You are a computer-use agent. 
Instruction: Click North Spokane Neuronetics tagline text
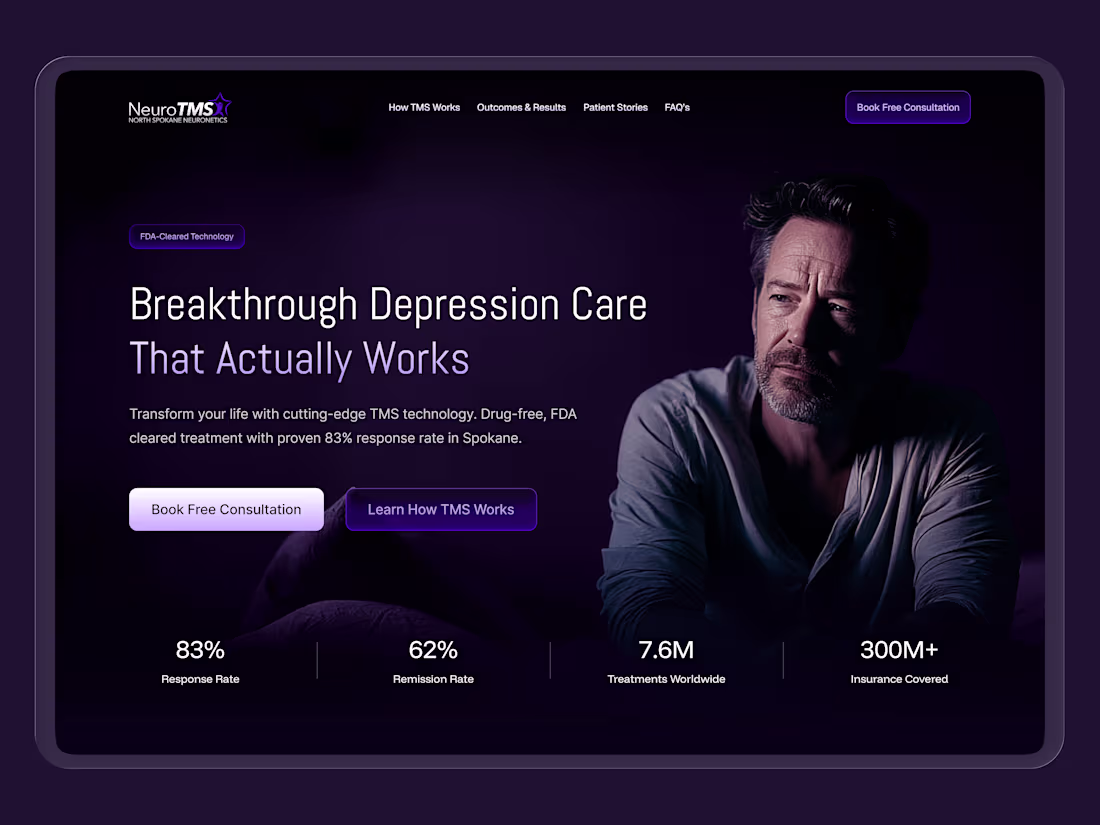[x=177, y=120]
